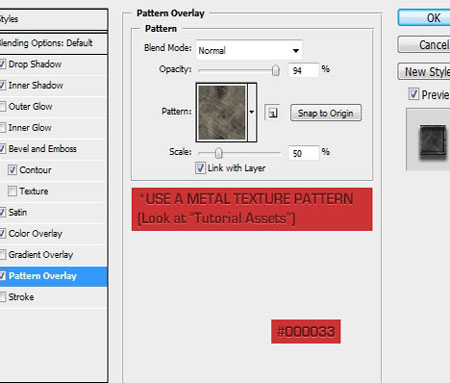Select Pattern Overlay in styles list
This screenshot has width=450, height=383.
[43, 276]
